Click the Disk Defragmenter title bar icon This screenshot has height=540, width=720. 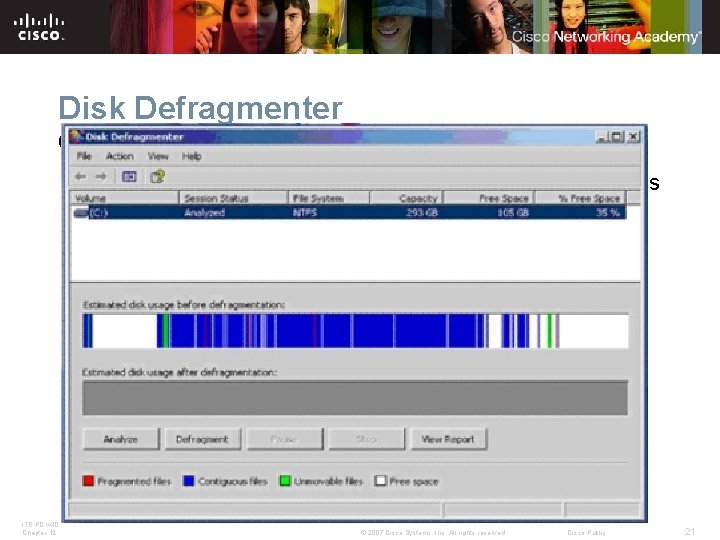coord(76,136)
